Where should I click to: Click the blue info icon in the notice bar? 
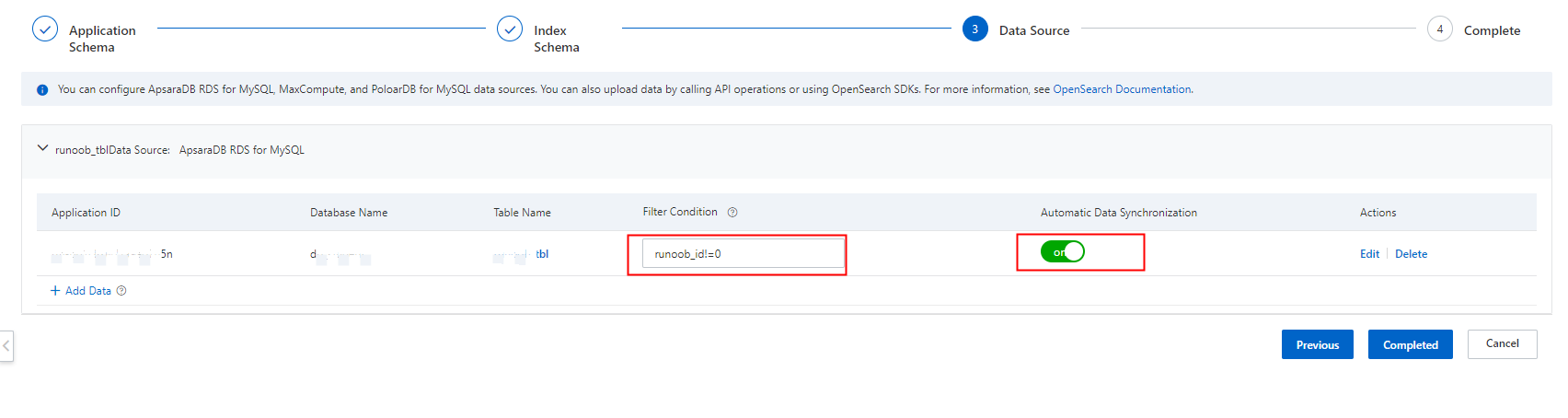(x=42, y=90)
